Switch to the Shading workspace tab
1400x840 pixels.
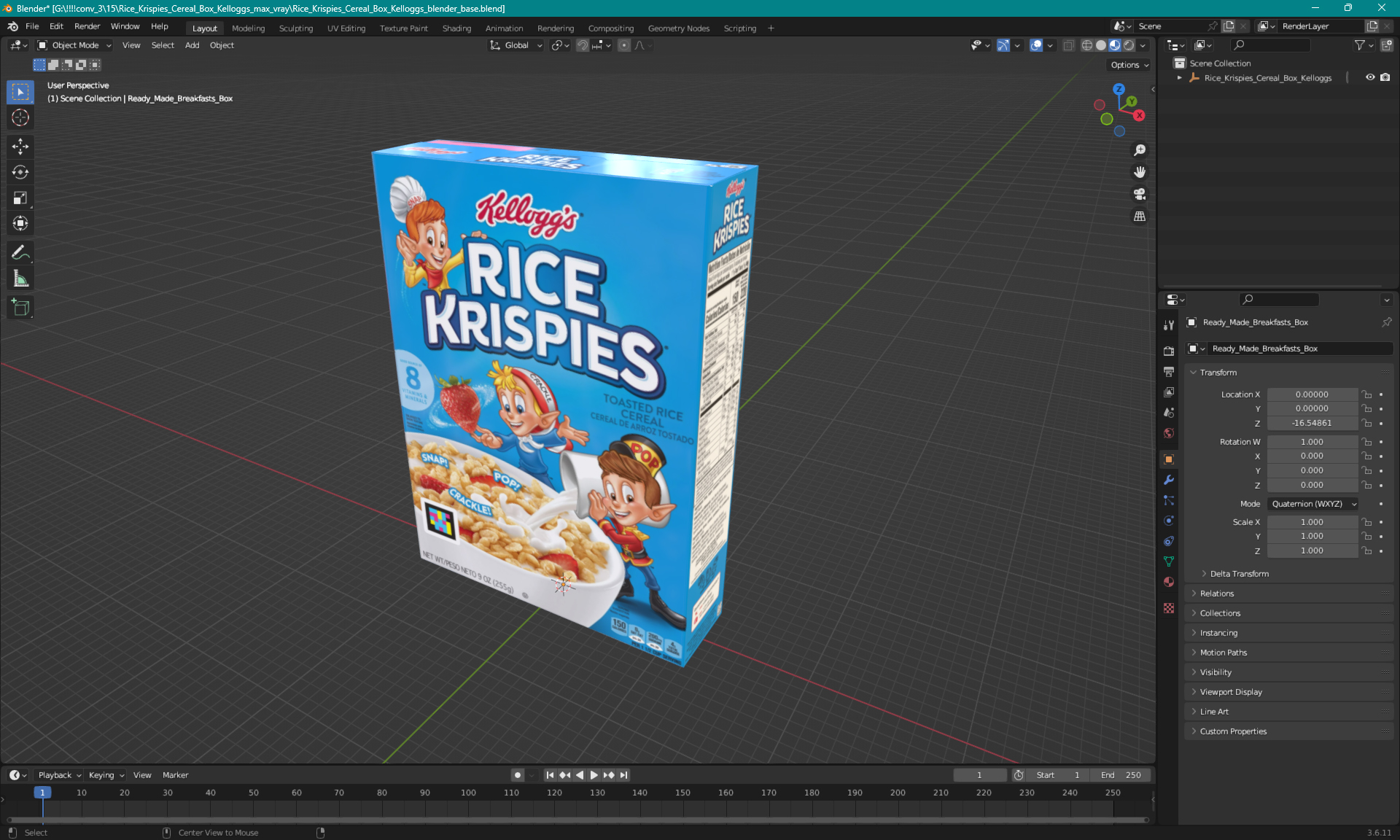tap(456, 28)
